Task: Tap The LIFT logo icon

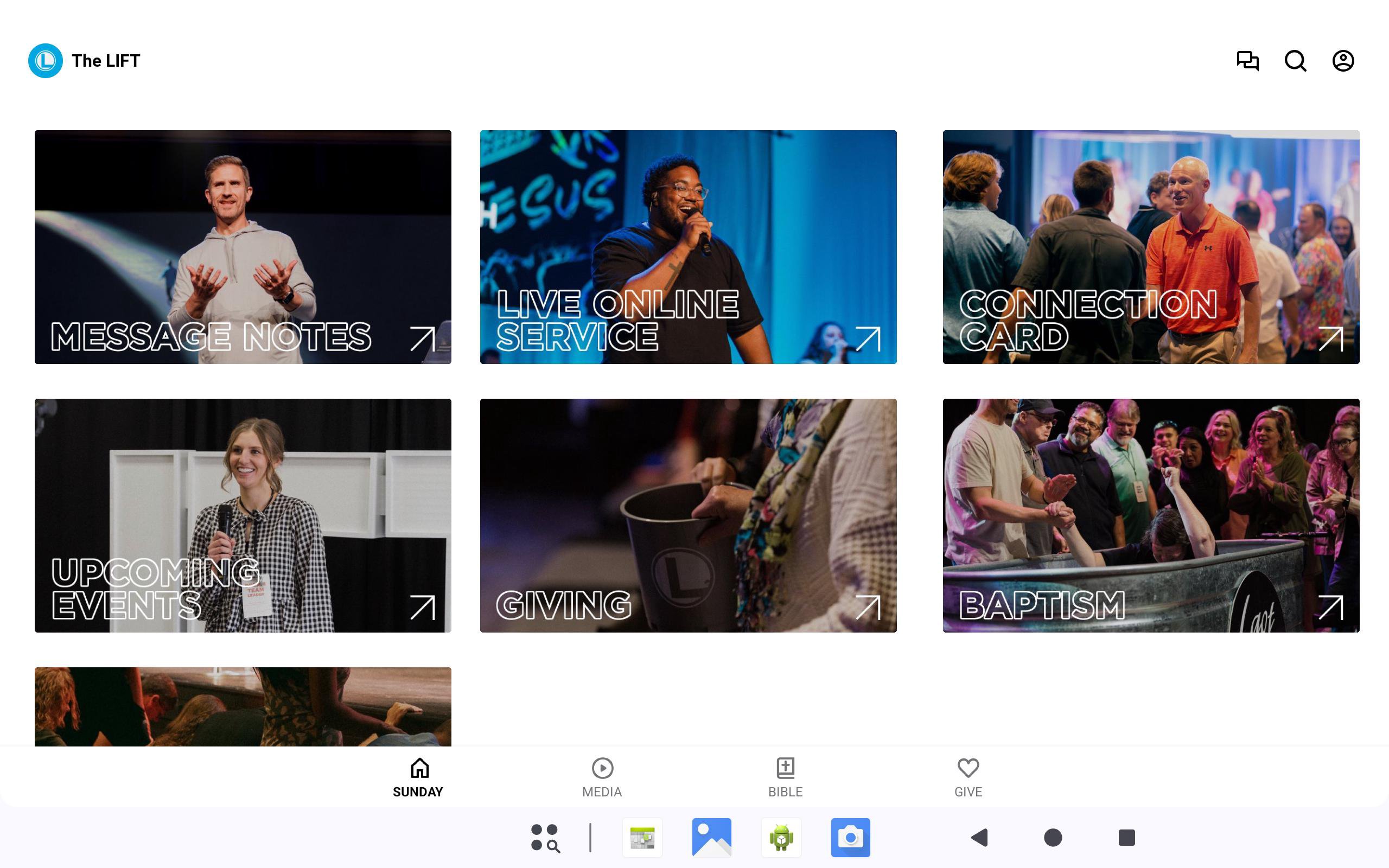Action: pyautogui.click(x=46, y=60)
